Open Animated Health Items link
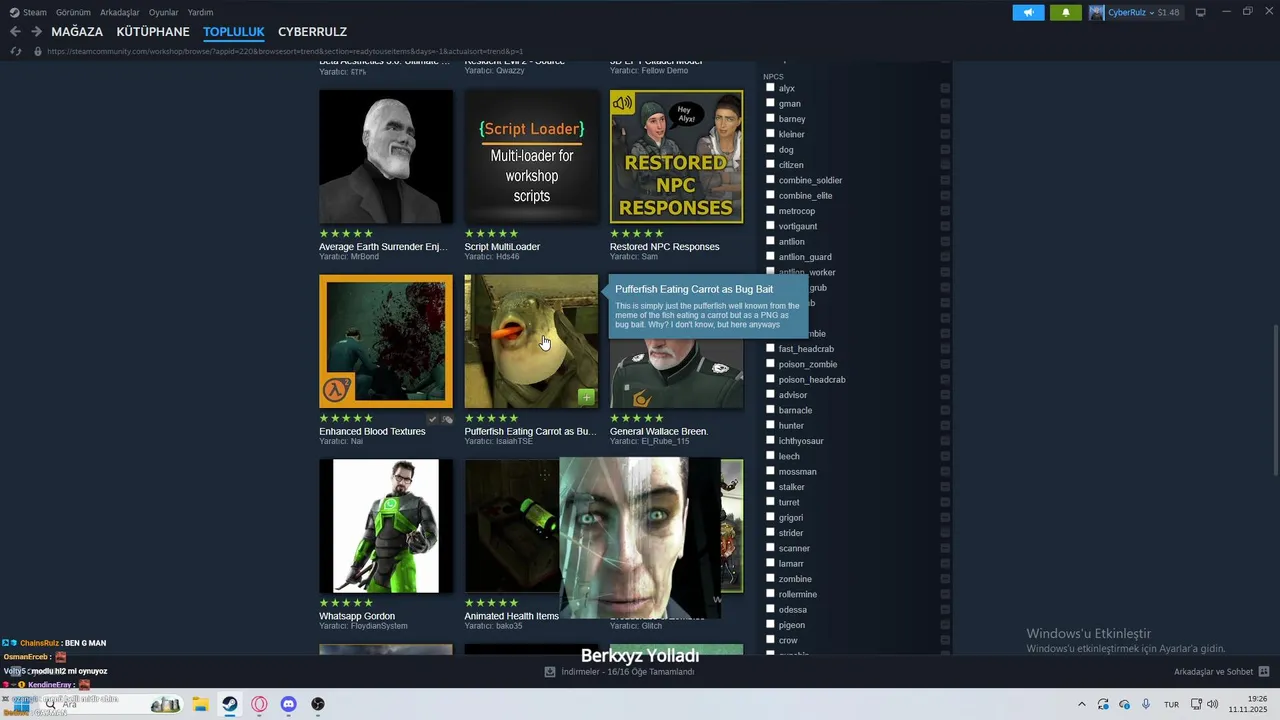Screen dimensions: 1280x720 click(511, 616)
